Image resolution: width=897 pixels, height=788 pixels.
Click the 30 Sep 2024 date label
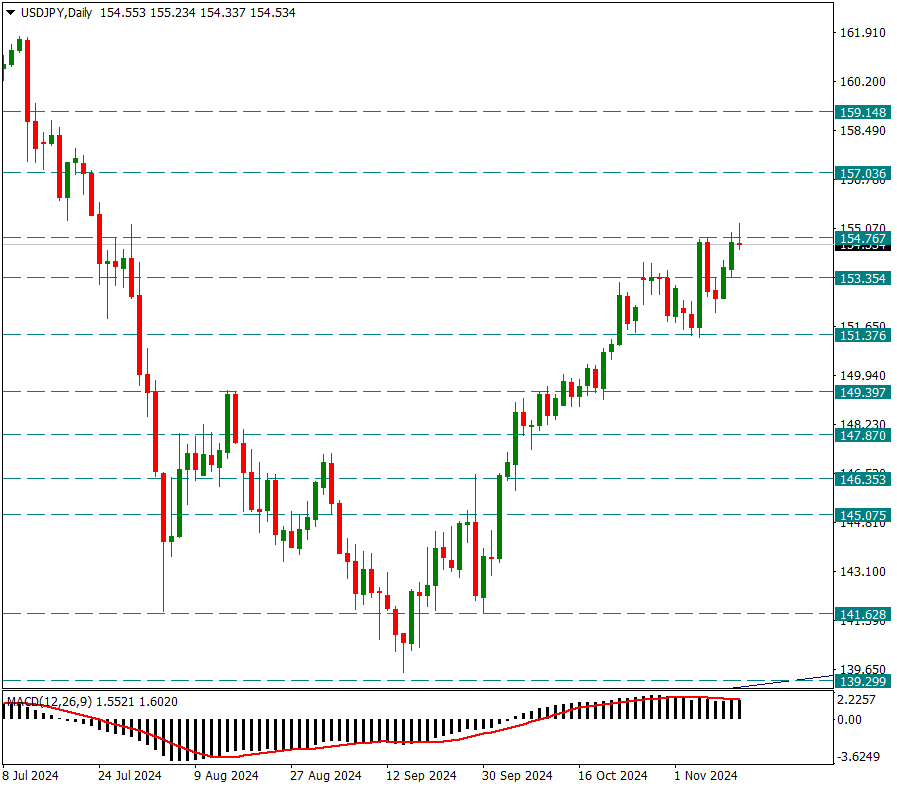point(516,775)
